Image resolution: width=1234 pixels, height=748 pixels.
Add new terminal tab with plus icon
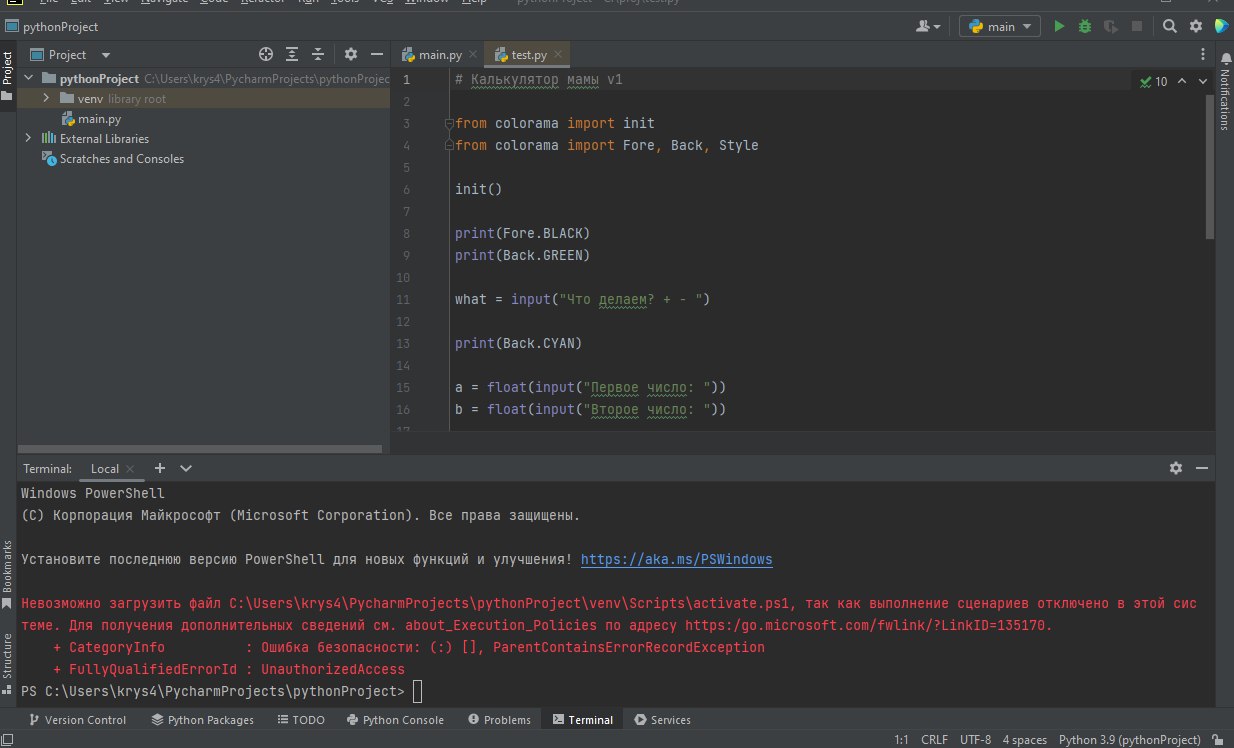click(x=159, y=468)
